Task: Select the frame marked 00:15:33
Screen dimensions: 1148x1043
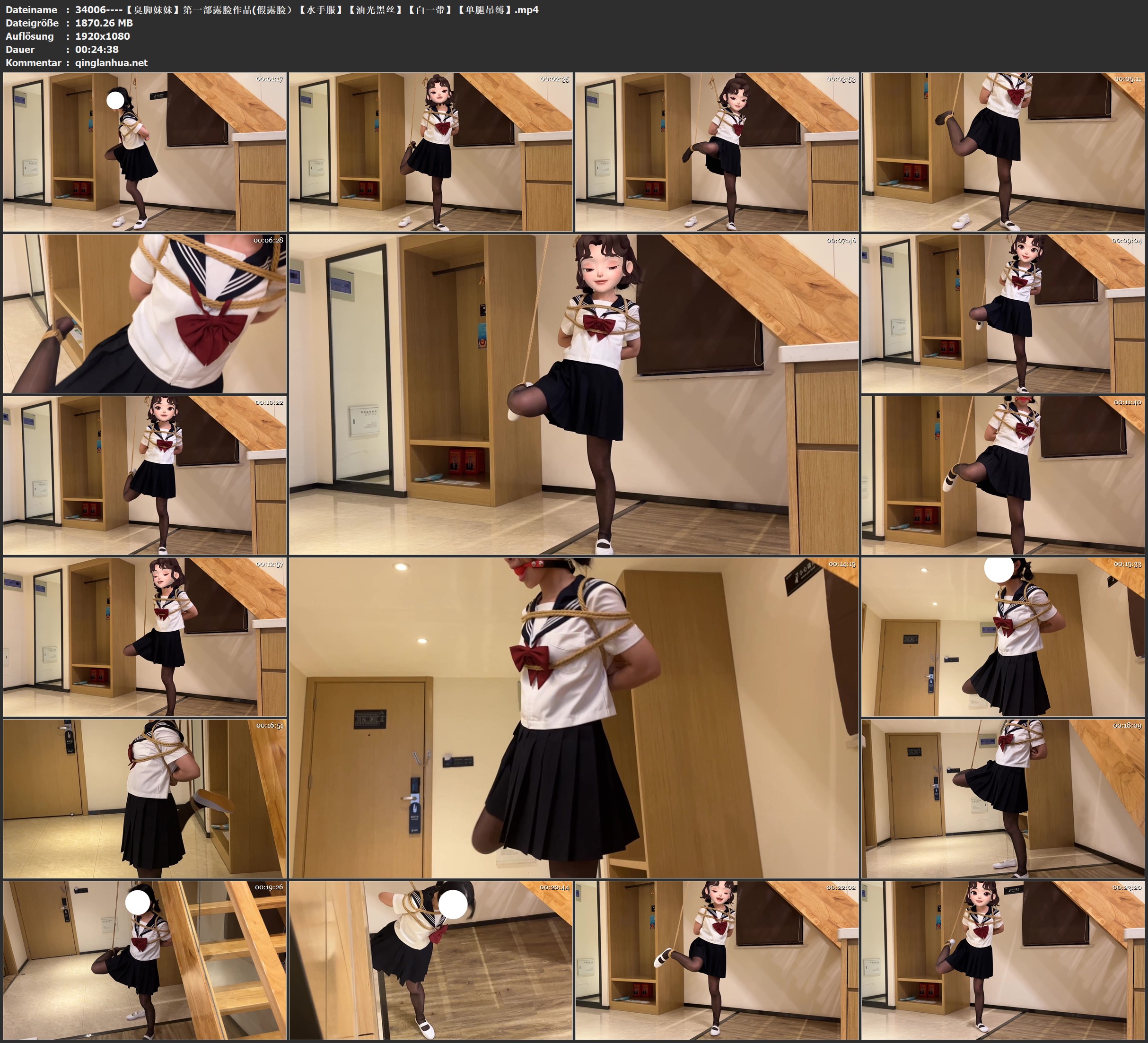Action: (x=1003, y=637)
